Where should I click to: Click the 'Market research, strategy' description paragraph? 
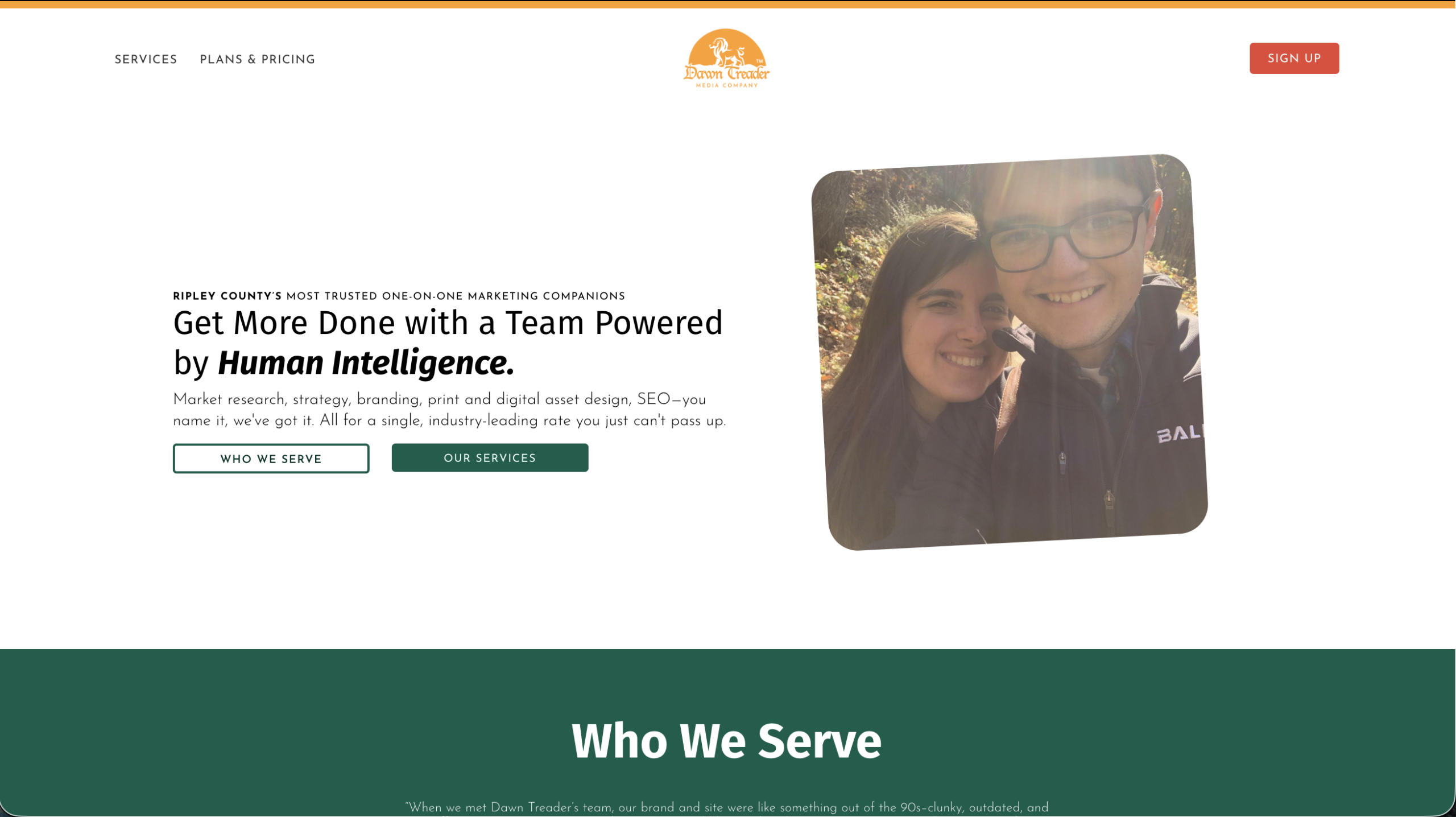pyautogui.click(x=449, y=410)
